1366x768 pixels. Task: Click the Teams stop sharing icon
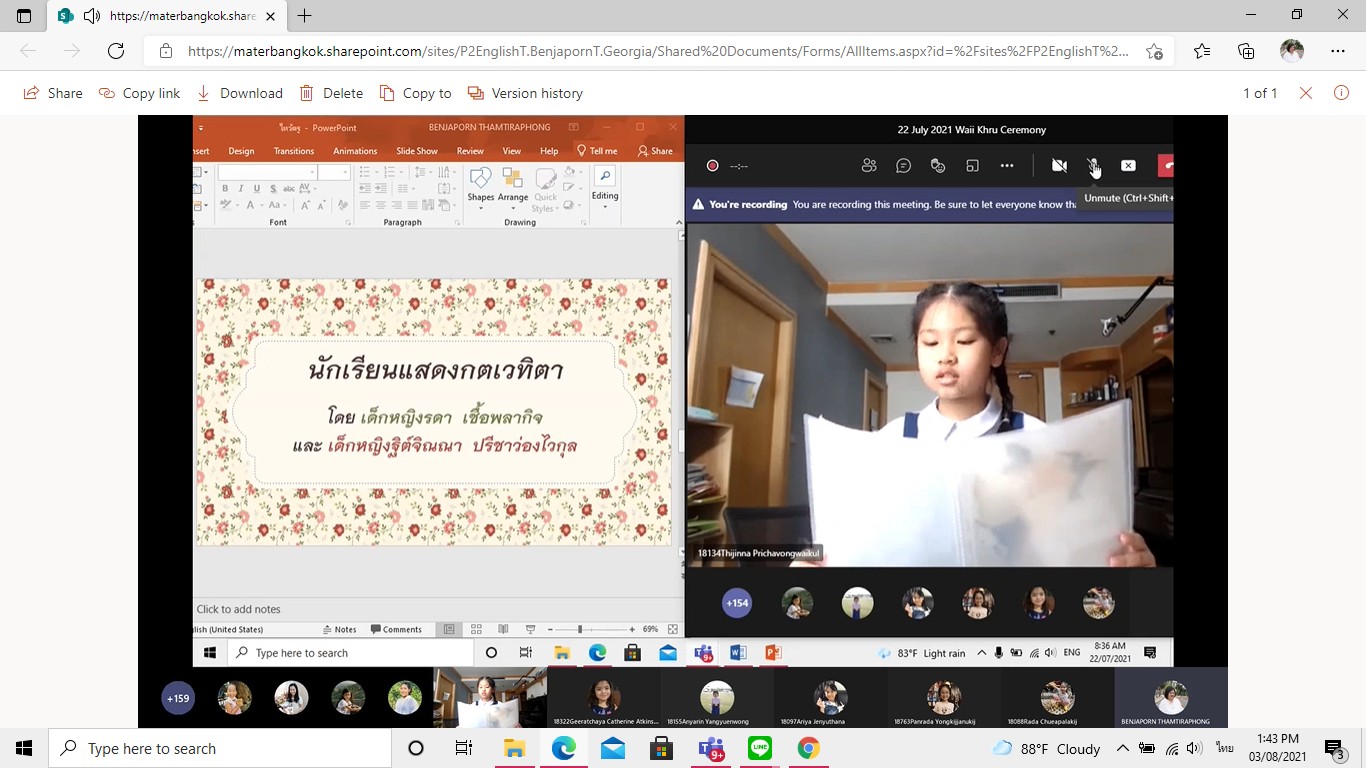coord(1128,166)
